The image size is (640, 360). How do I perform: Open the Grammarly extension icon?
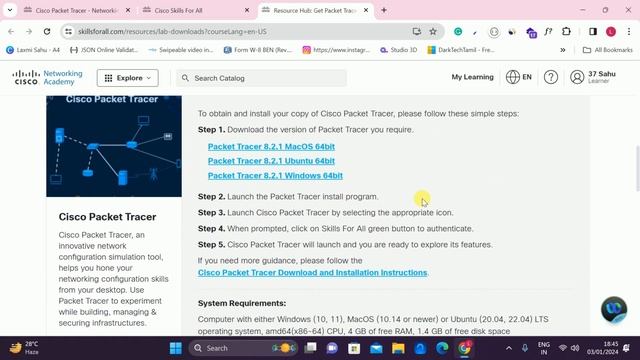tap(458, 31)
